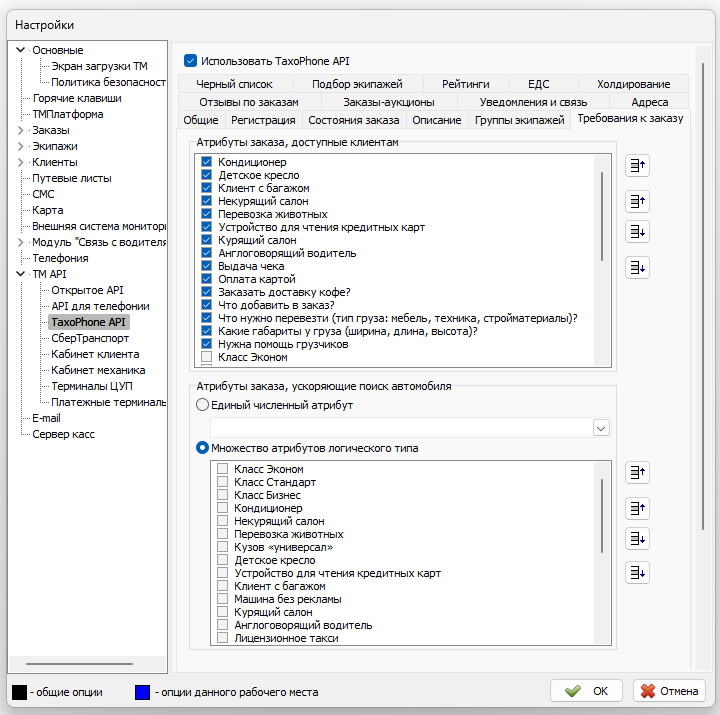Open the single numeric attribute dropdown

(601, 428)
